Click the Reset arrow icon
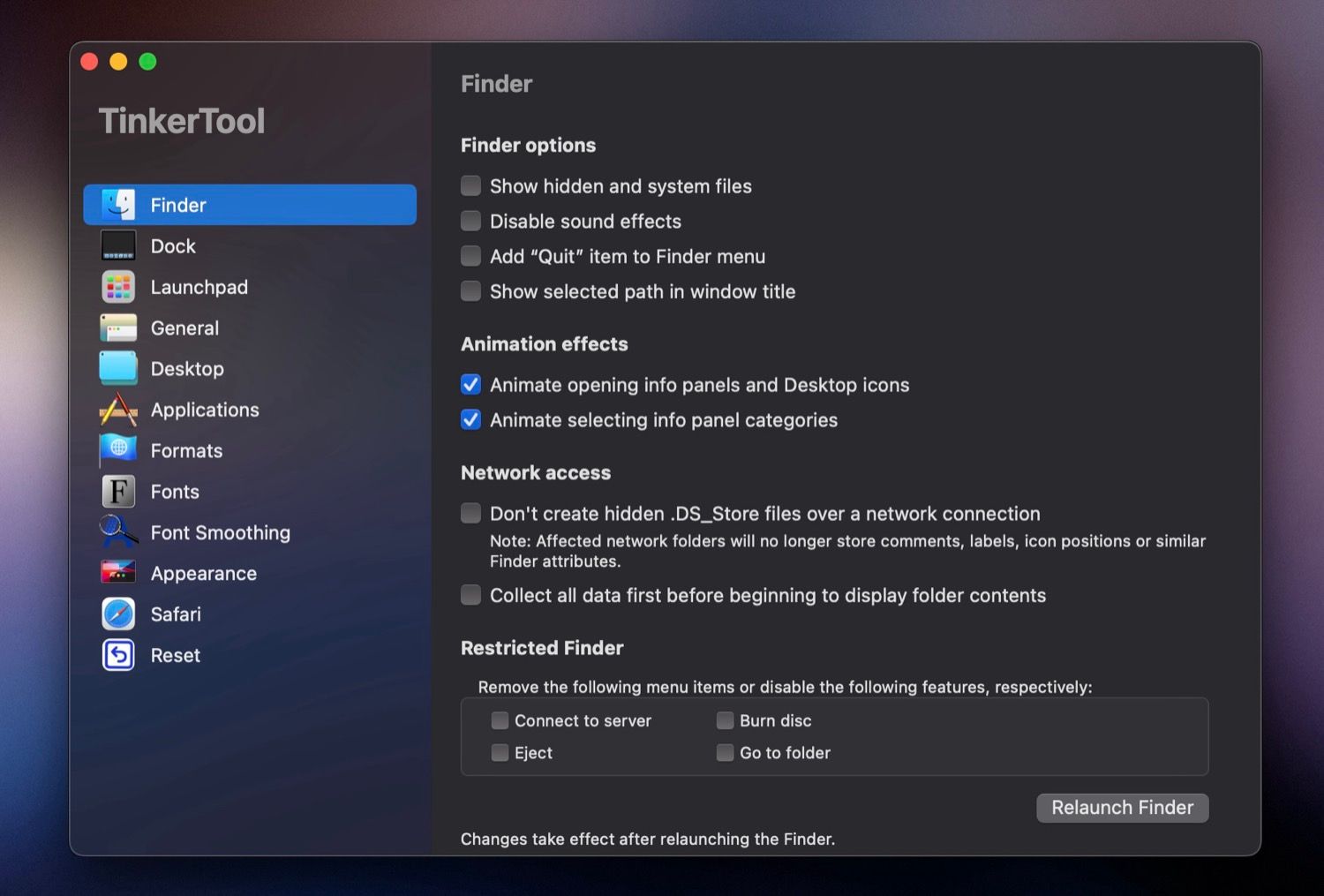The height and width of the screenshot is (896, 1324). [118, 655]
